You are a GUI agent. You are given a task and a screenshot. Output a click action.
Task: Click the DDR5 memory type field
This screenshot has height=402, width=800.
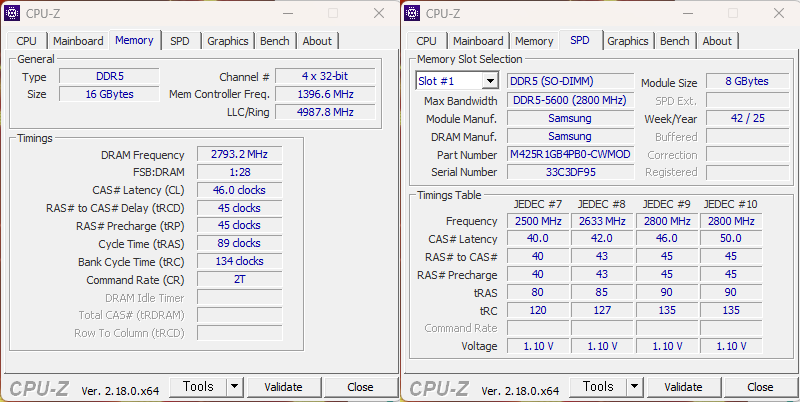(110, 77)
